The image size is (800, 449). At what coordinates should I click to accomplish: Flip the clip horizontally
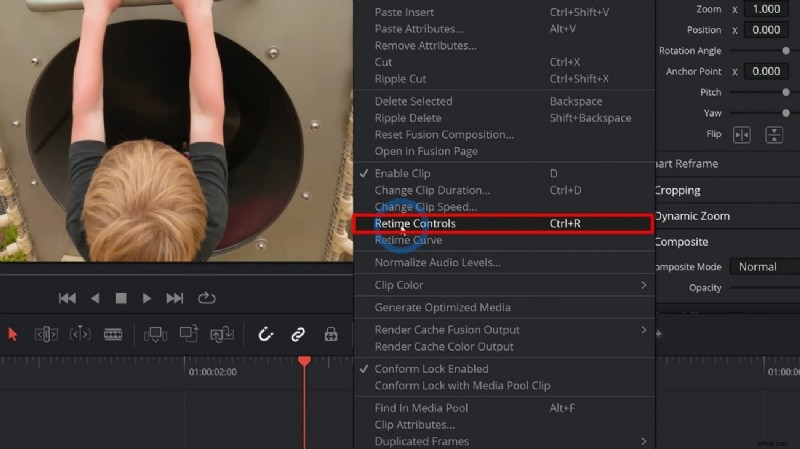[742, 135]
